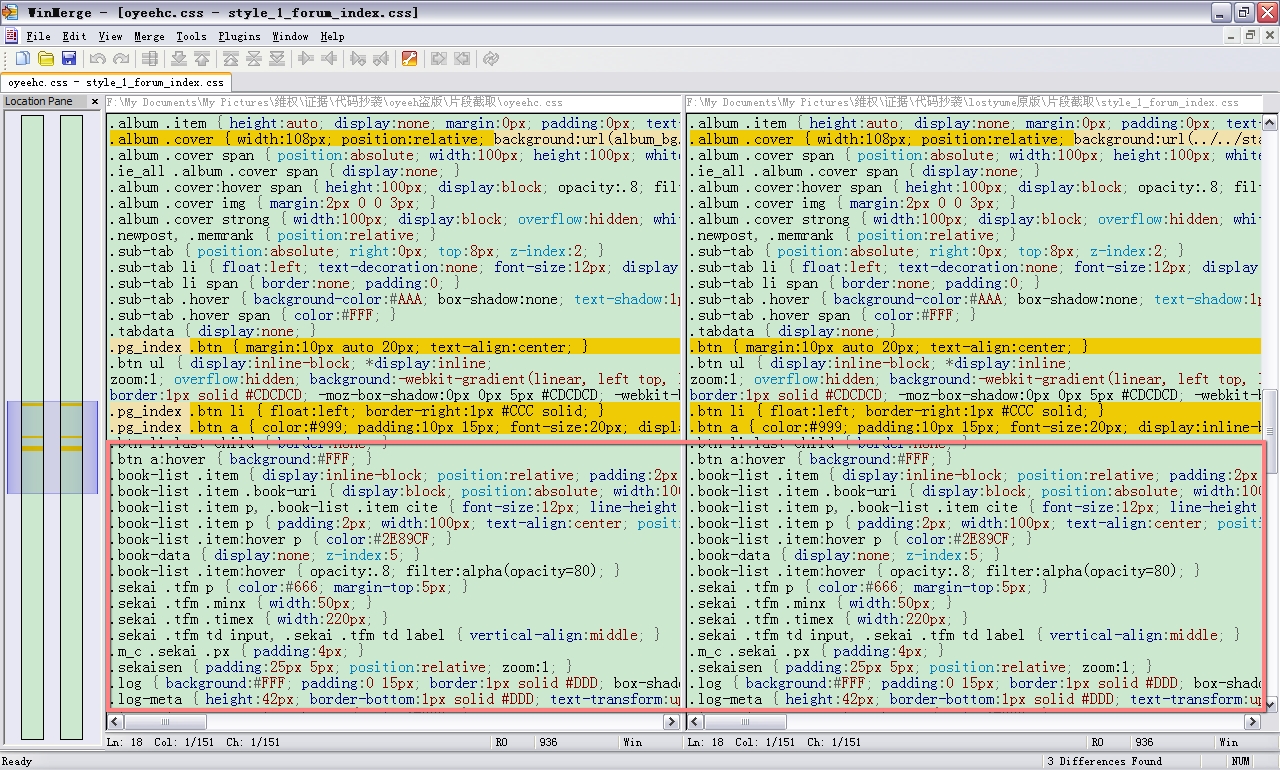Copy difference to left pane
The image size is (1280, 770).
(330, 59)
